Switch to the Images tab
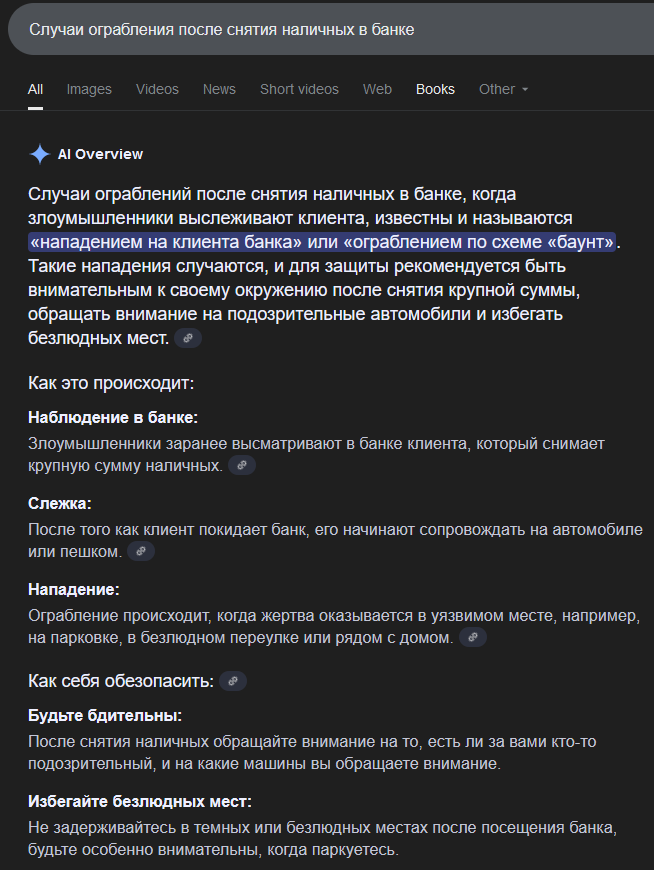Viewport: 654px width, 870px height. tap(89, 89)
